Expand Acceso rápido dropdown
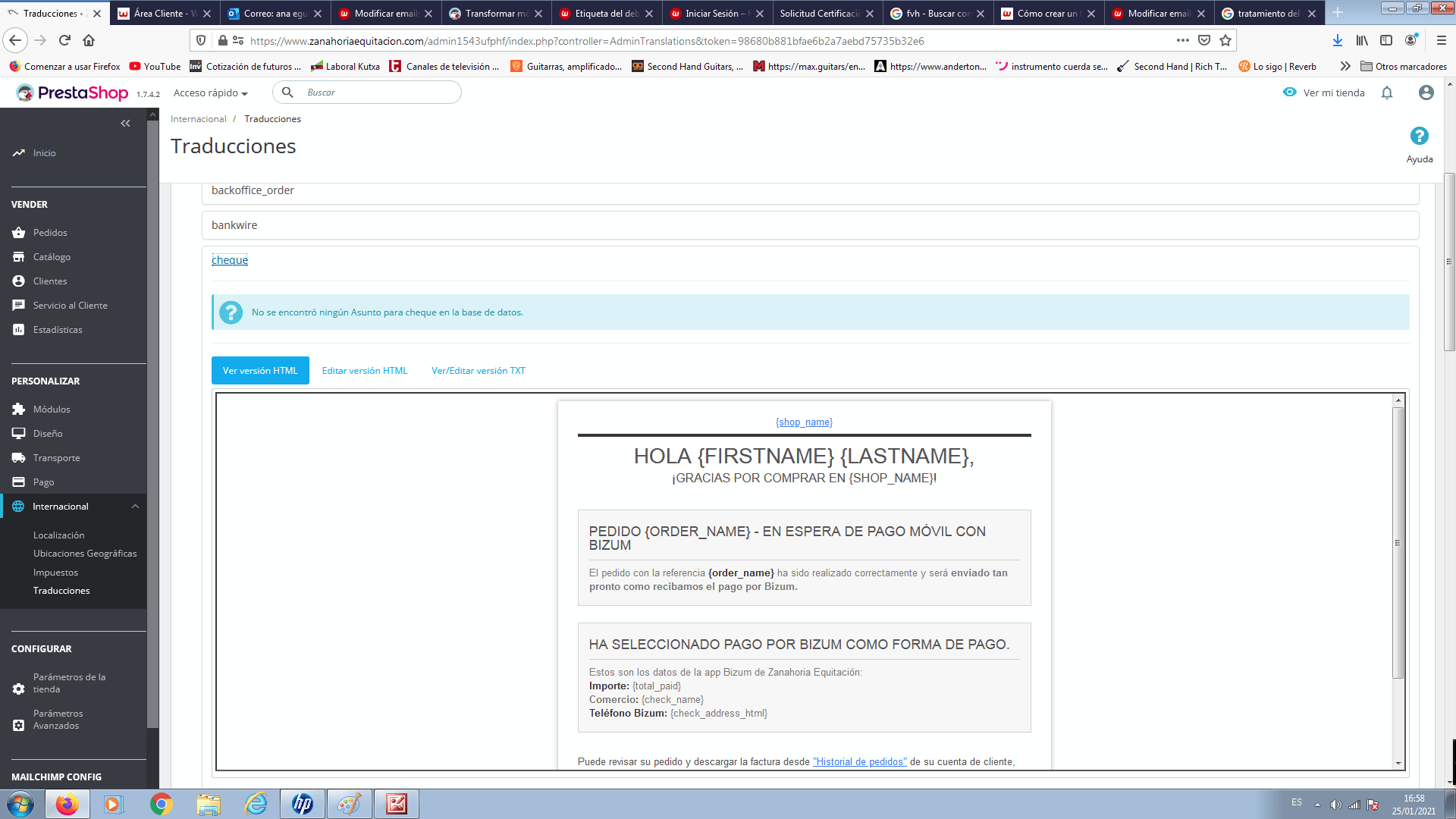This screenshot has height=819, width=1456. click(x=210, y=93)
